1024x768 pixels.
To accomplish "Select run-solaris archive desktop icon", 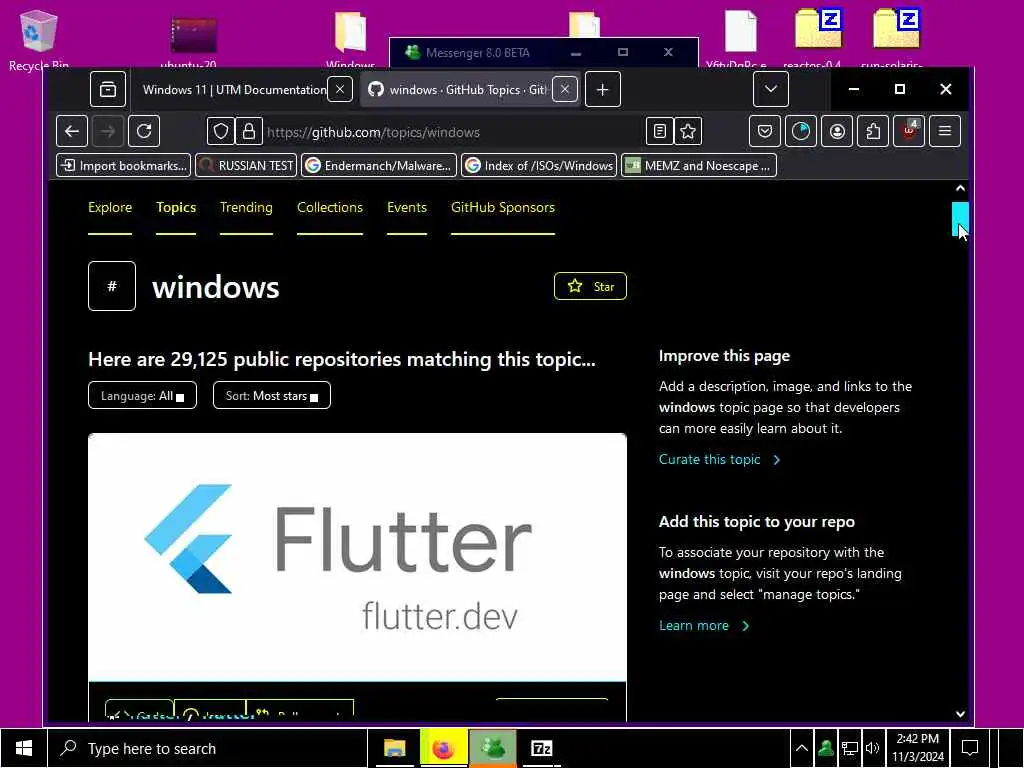I will click(897, 38).
